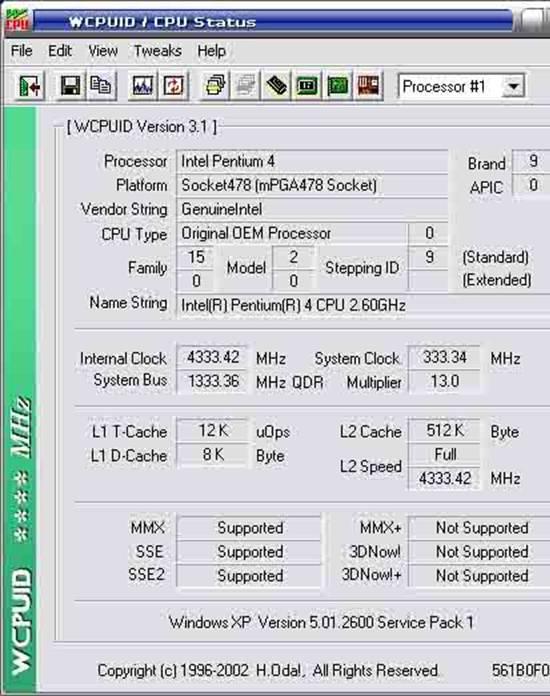Click the Name String 2.60GHz field

[x=363, y=305]
